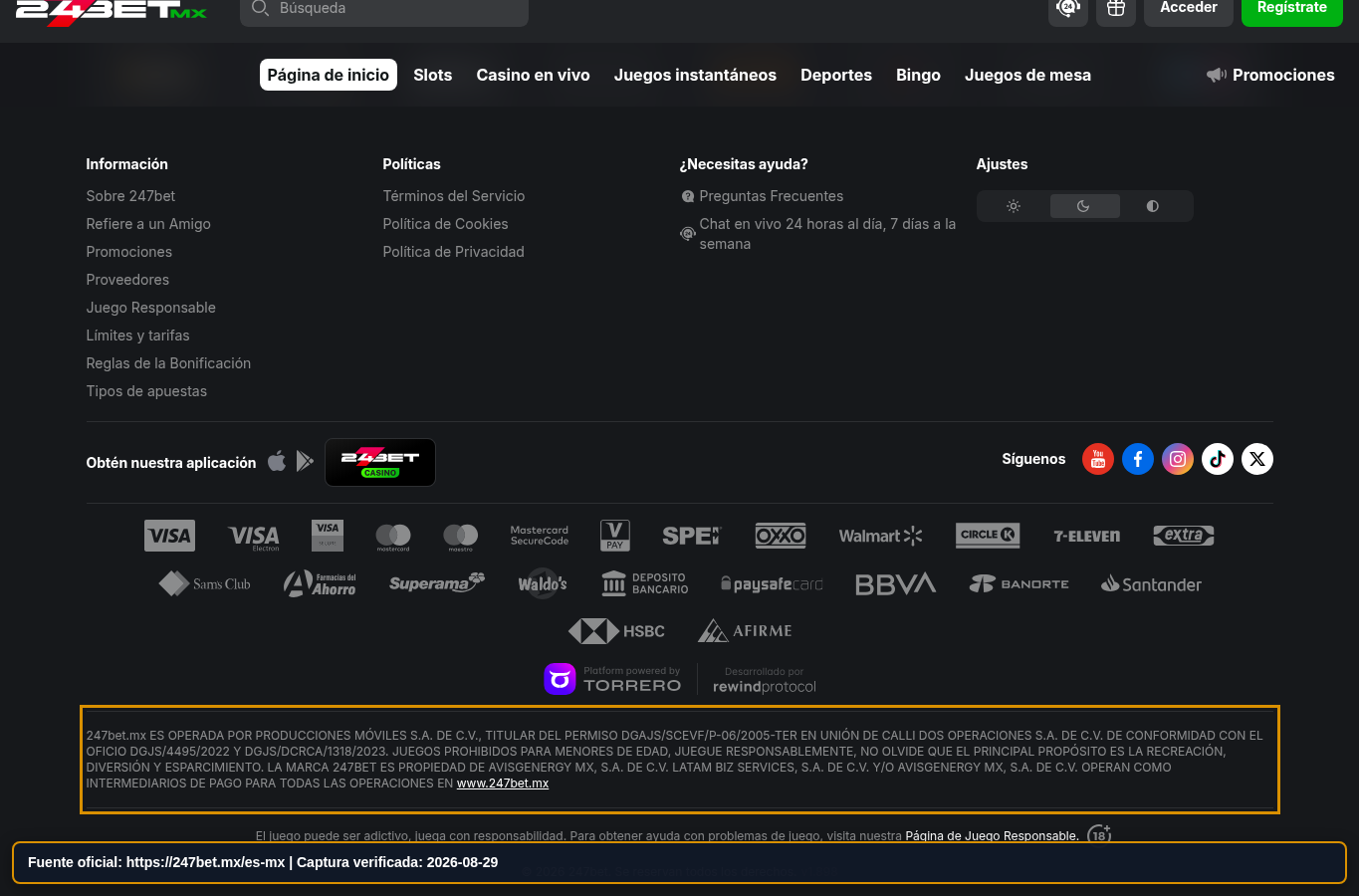Open Página de Juego Responsable link

point(992,836)
